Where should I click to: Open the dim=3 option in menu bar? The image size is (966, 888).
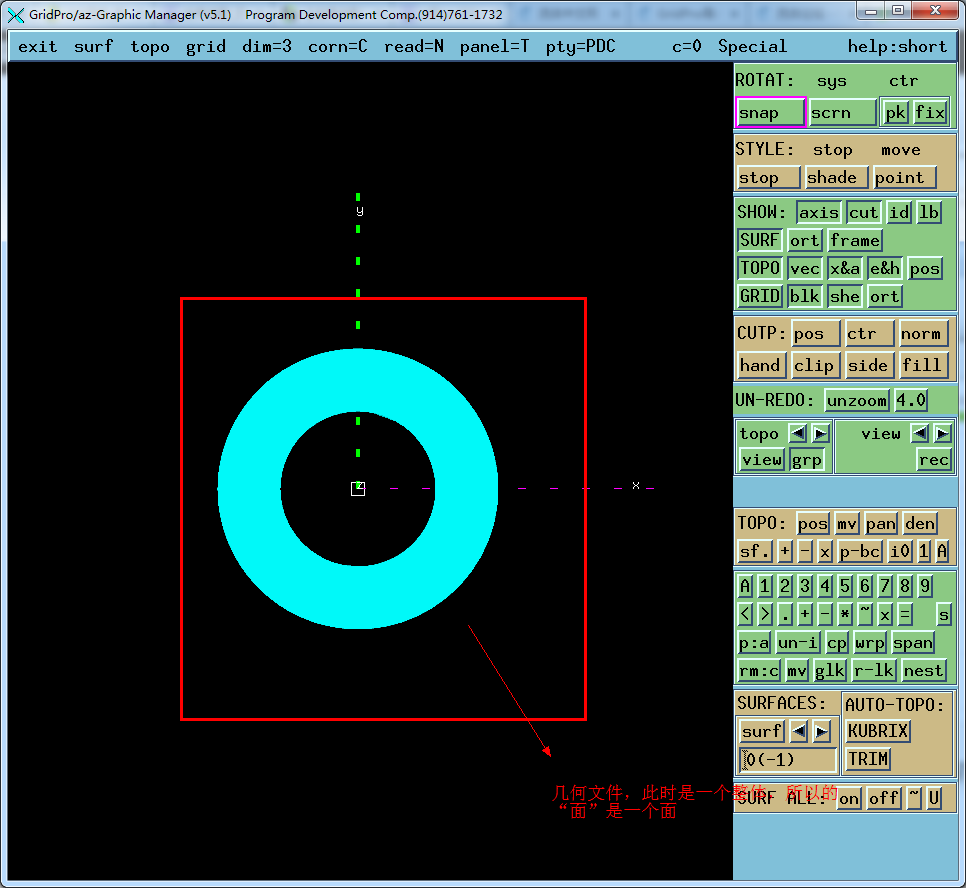[267, 47]
